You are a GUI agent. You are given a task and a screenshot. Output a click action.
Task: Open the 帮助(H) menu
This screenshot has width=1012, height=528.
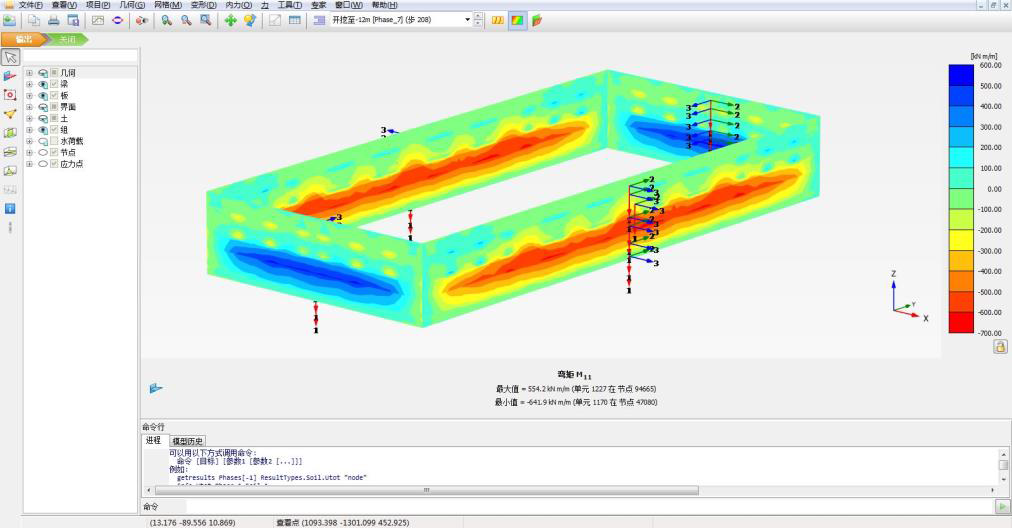(385, 5)
